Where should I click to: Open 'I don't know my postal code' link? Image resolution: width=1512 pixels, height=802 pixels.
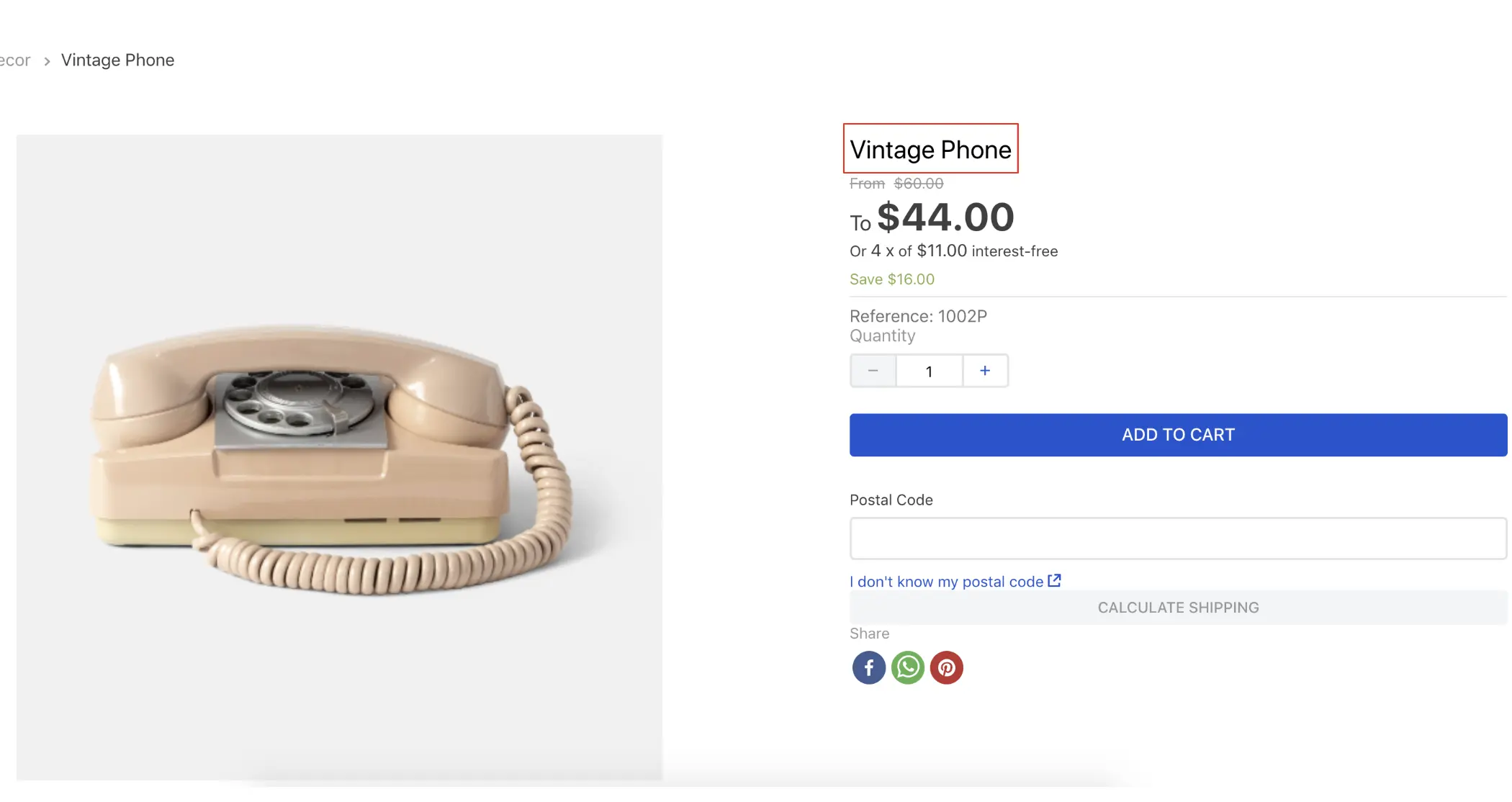[x=946, y=581]
